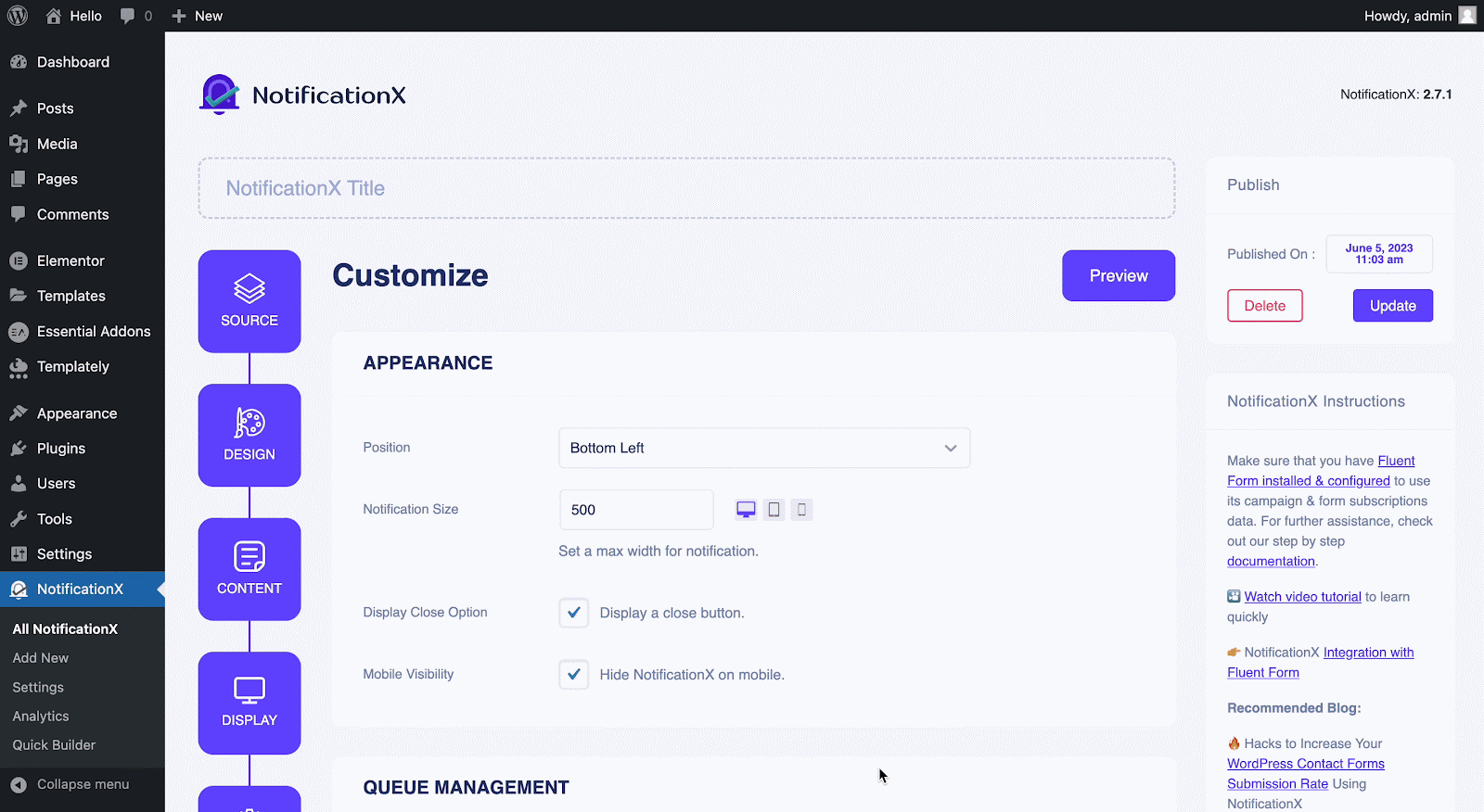Open the admin user avatar
Screen dimensions: 1484x812
coord(1467,16)
